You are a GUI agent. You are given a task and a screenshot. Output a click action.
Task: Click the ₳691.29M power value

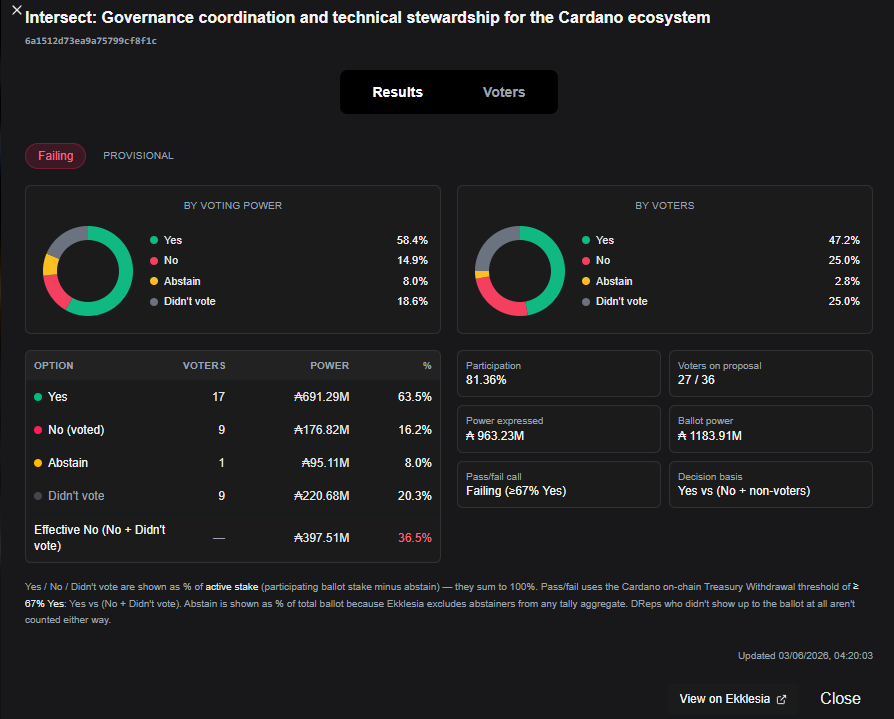[322, 397]
